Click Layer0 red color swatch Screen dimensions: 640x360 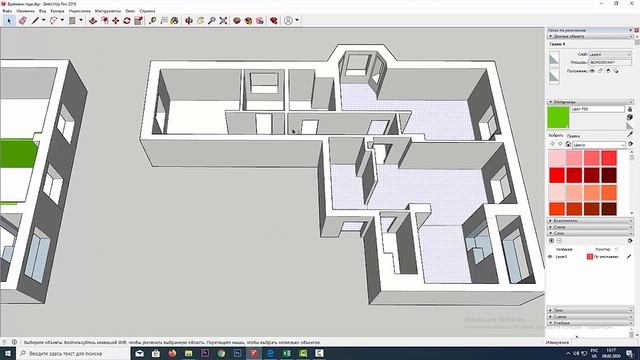tap(589, 257)
